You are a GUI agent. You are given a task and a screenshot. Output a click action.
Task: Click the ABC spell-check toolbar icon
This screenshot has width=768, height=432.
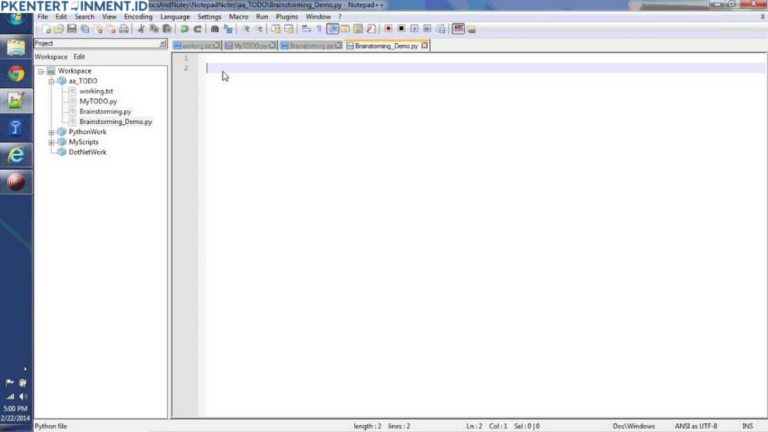458,29
